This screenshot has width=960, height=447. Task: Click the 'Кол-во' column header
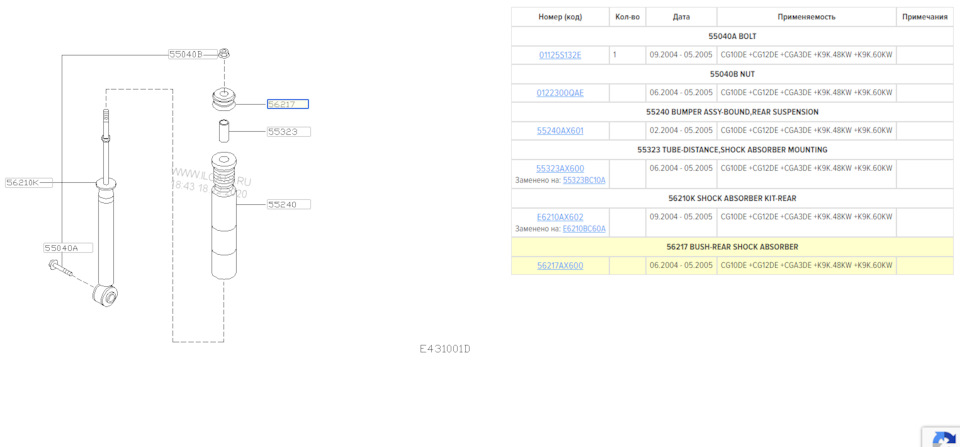pos(628,17)
